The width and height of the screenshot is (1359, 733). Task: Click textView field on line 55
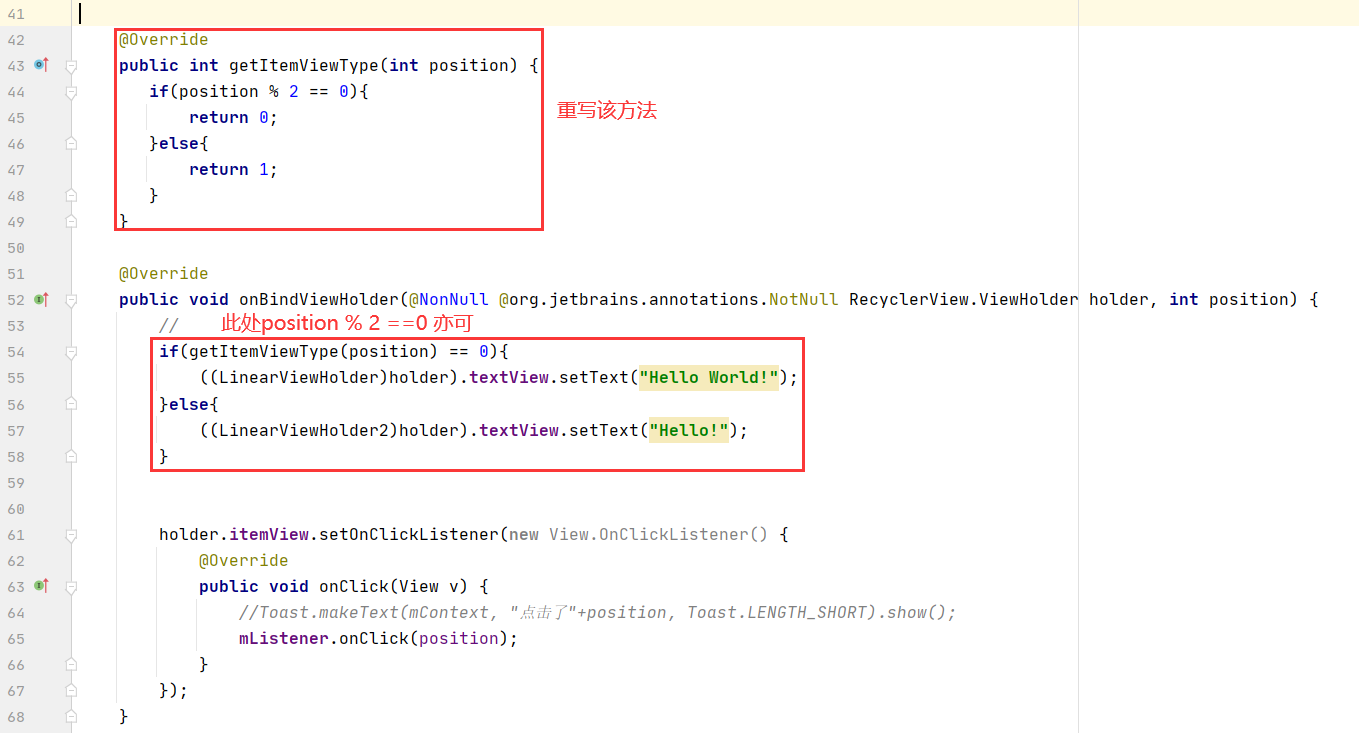[x=509, y=378]
